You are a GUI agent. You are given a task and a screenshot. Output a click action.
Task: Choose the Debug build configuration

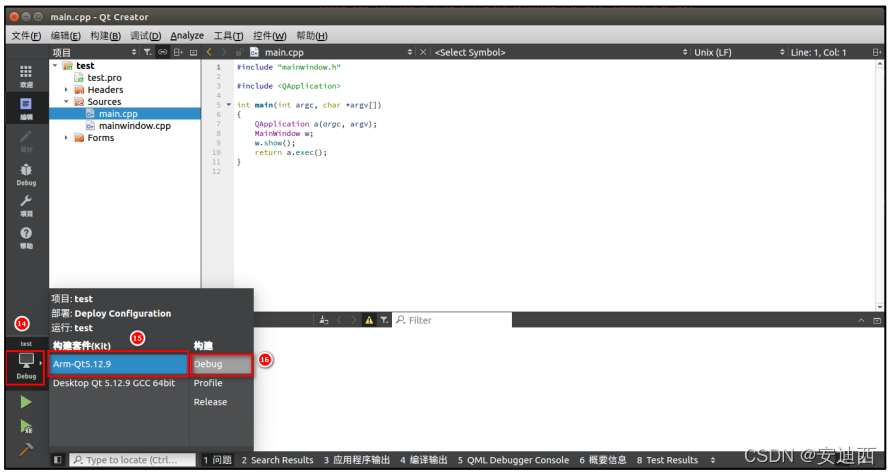(221, 364)
